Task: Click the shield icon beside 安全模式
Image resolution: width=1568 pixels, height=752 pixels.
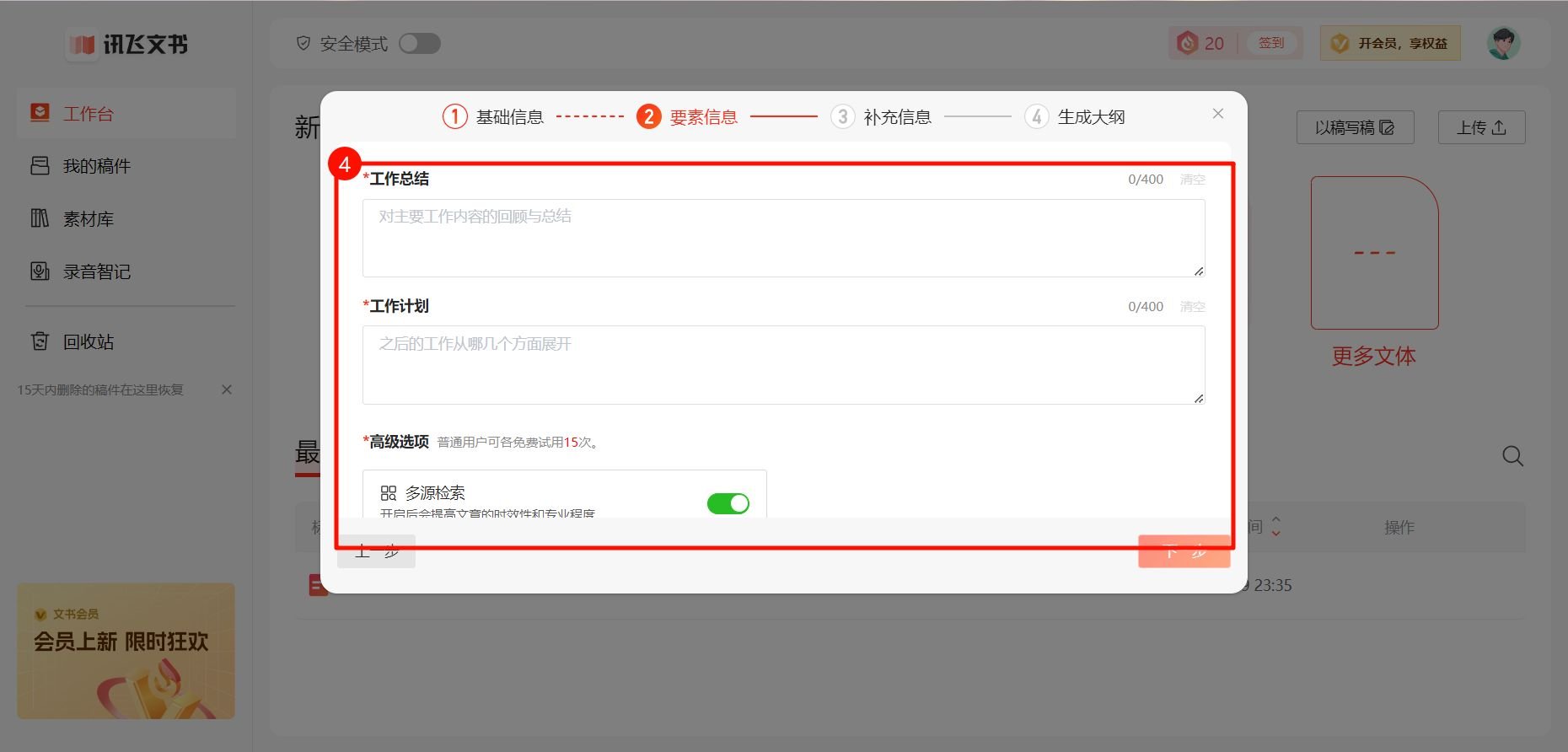Action: (x=303, y=43)
